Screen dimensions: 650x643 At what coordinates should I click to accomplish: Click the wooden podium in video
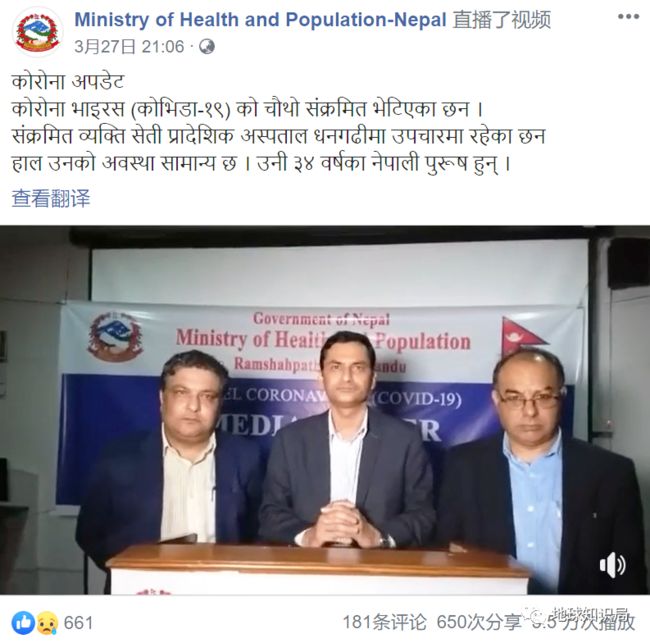point(318,569)
